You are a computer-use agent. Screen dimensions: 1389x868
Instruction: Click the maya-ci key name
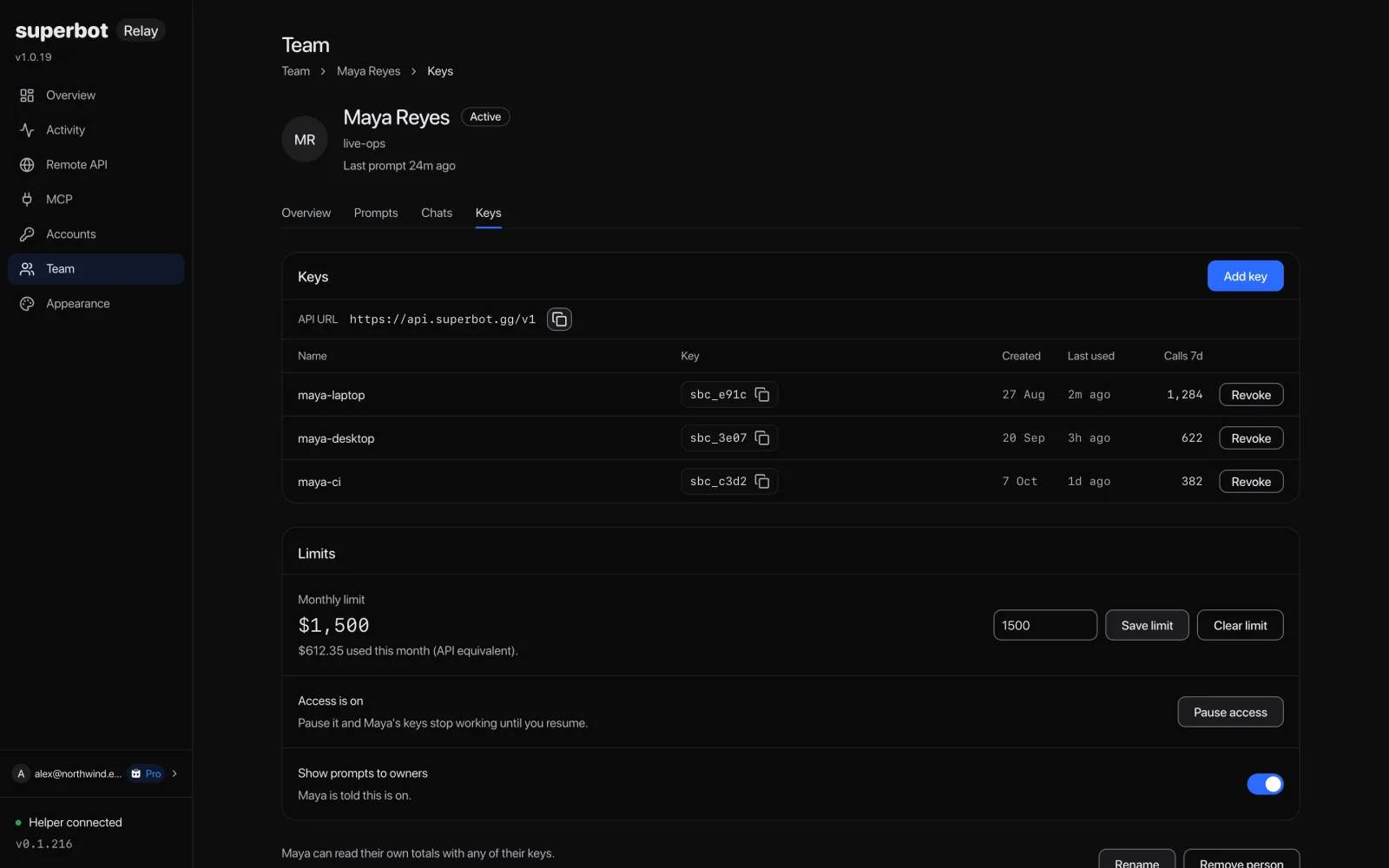tap(319, 482)
